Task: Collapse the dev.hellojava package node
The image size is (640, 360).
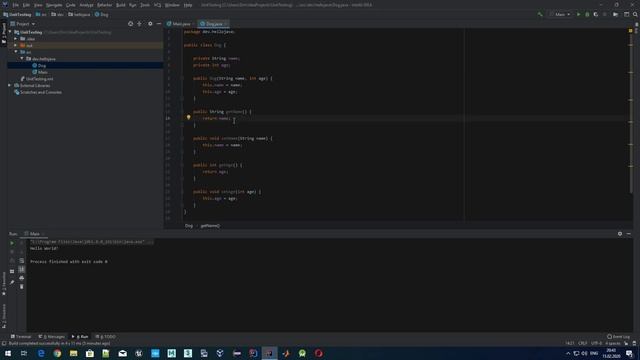Action: click(x=22, y=59)
